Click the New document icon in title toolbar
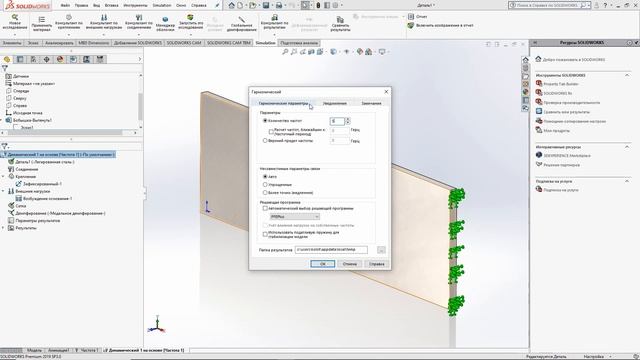The width and height of the screenshot is (640, 360). coord(240,5)
